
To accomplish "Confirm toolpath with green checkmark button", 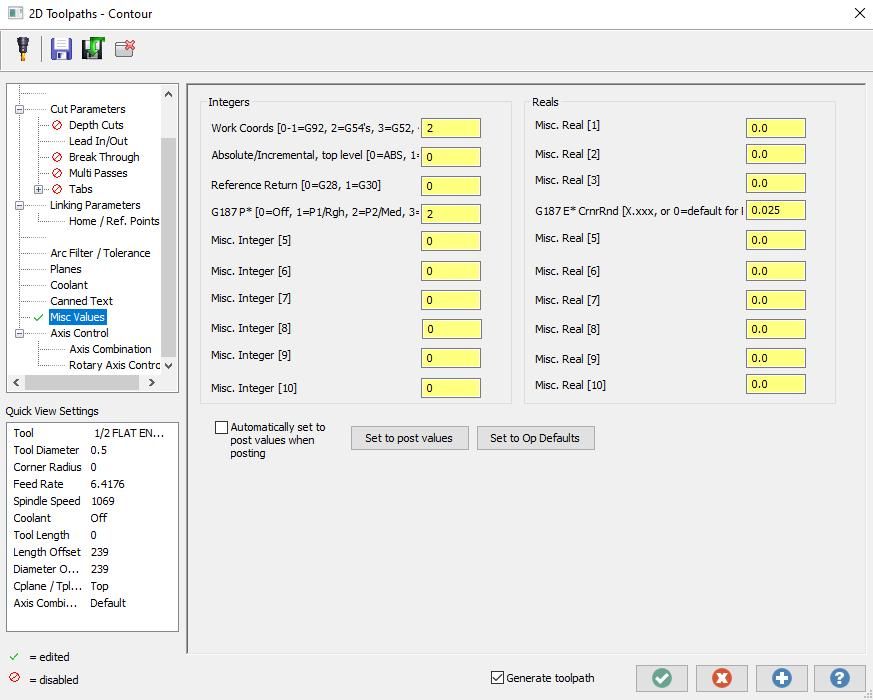I will 662,678.
